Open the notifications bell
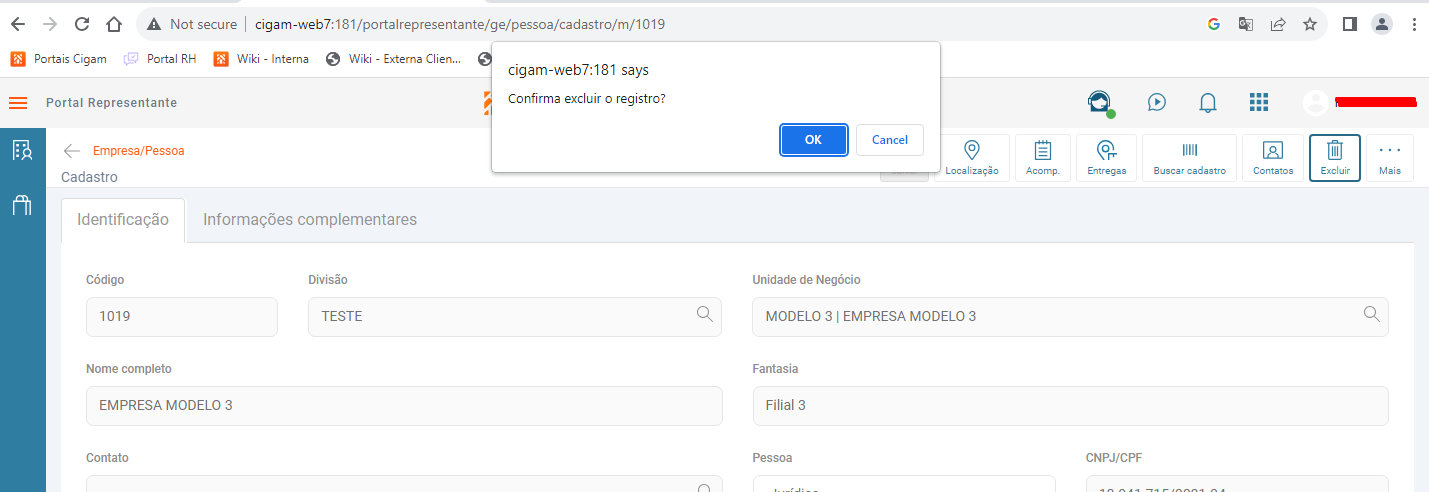Image resolution: width=1429 pixels, height=492 pixels. click(x=1208, y=102)
